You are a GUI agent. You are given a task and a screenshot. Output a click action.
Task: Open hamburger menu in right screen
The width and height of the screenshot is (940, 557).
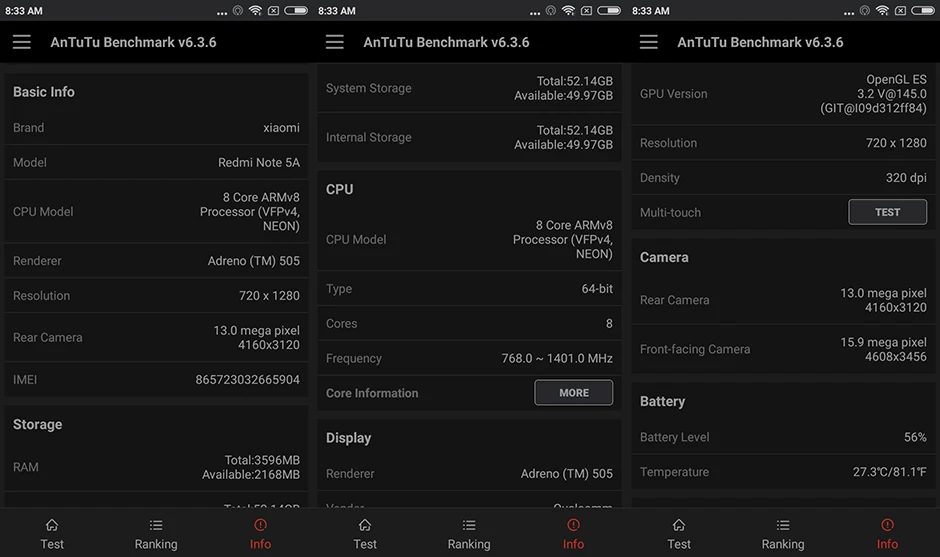click(x=648, y=42)
